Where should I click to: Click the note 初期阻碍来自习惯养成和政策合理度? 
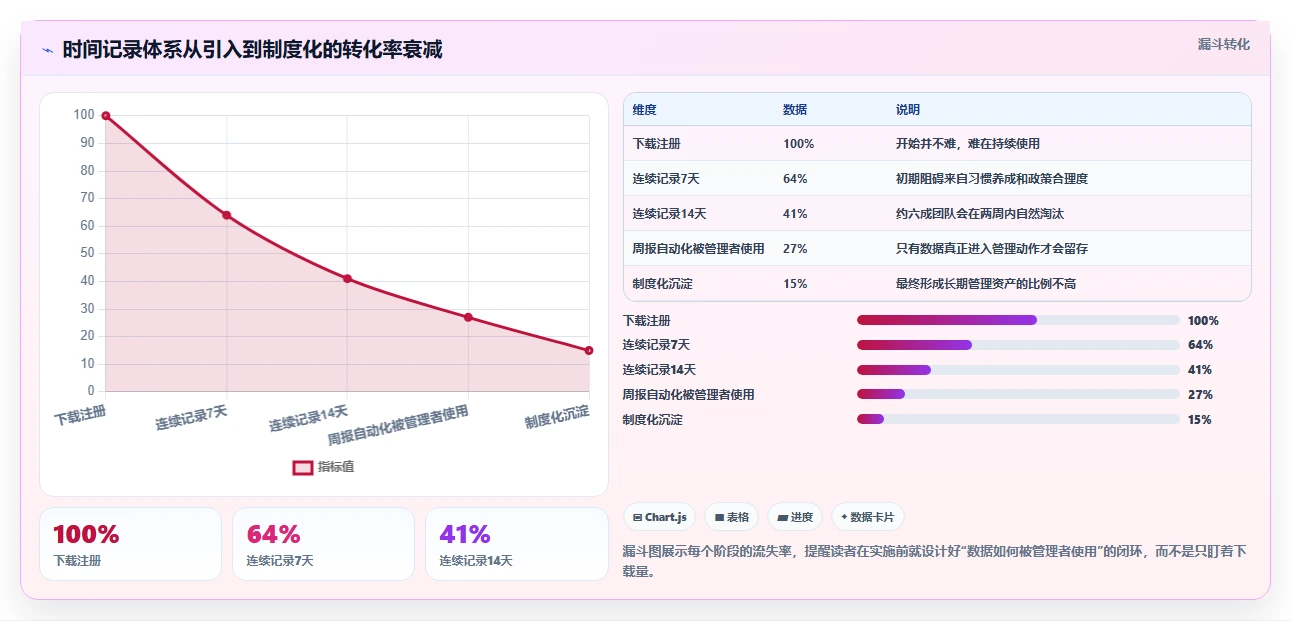coord(992,179)
